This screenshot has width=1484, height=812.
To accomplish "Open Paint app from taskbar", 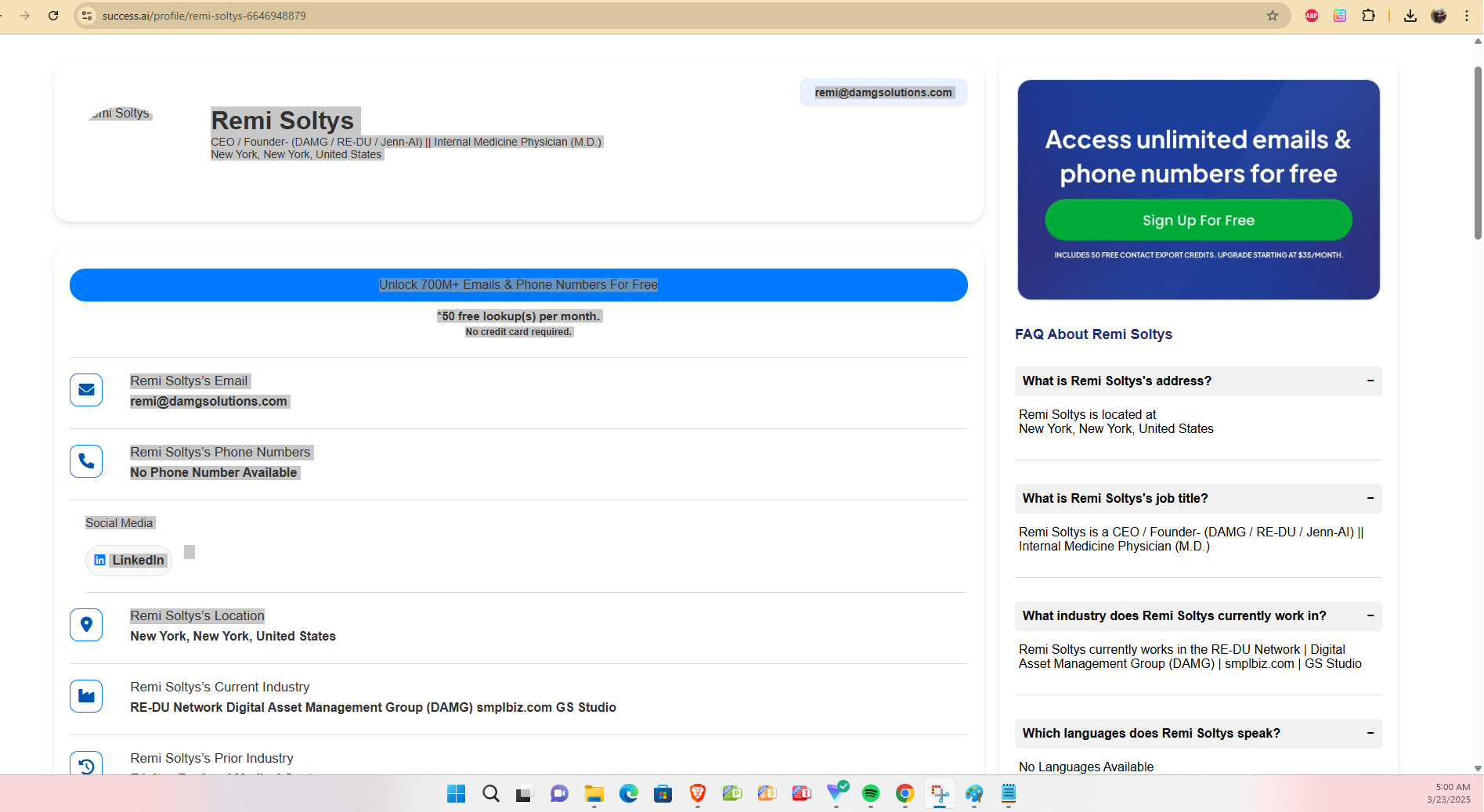I will pyautogui.click(x=974, y=794).
